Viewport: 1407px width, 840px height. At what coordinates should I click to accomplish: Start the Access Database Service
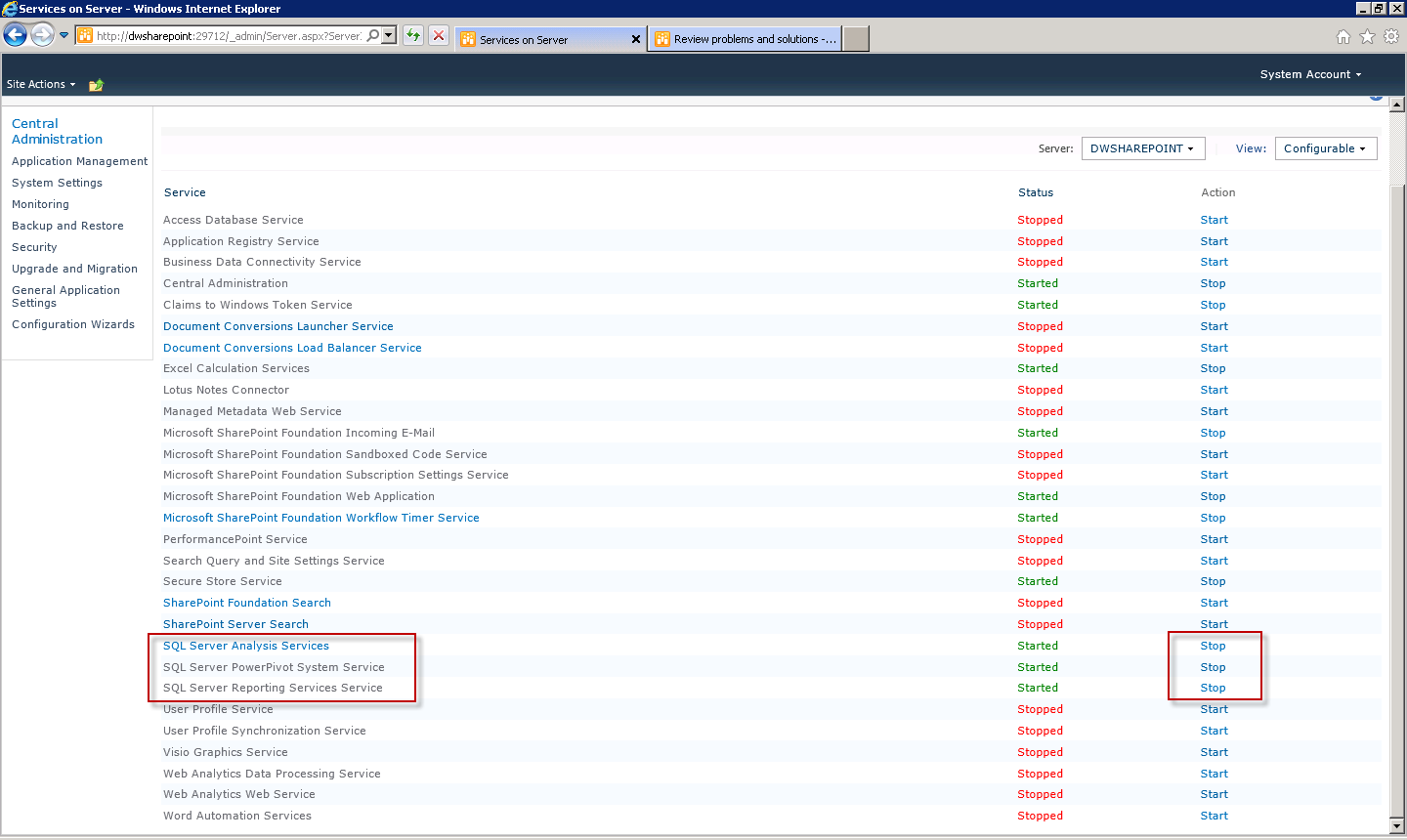(x=1215, y=220)
